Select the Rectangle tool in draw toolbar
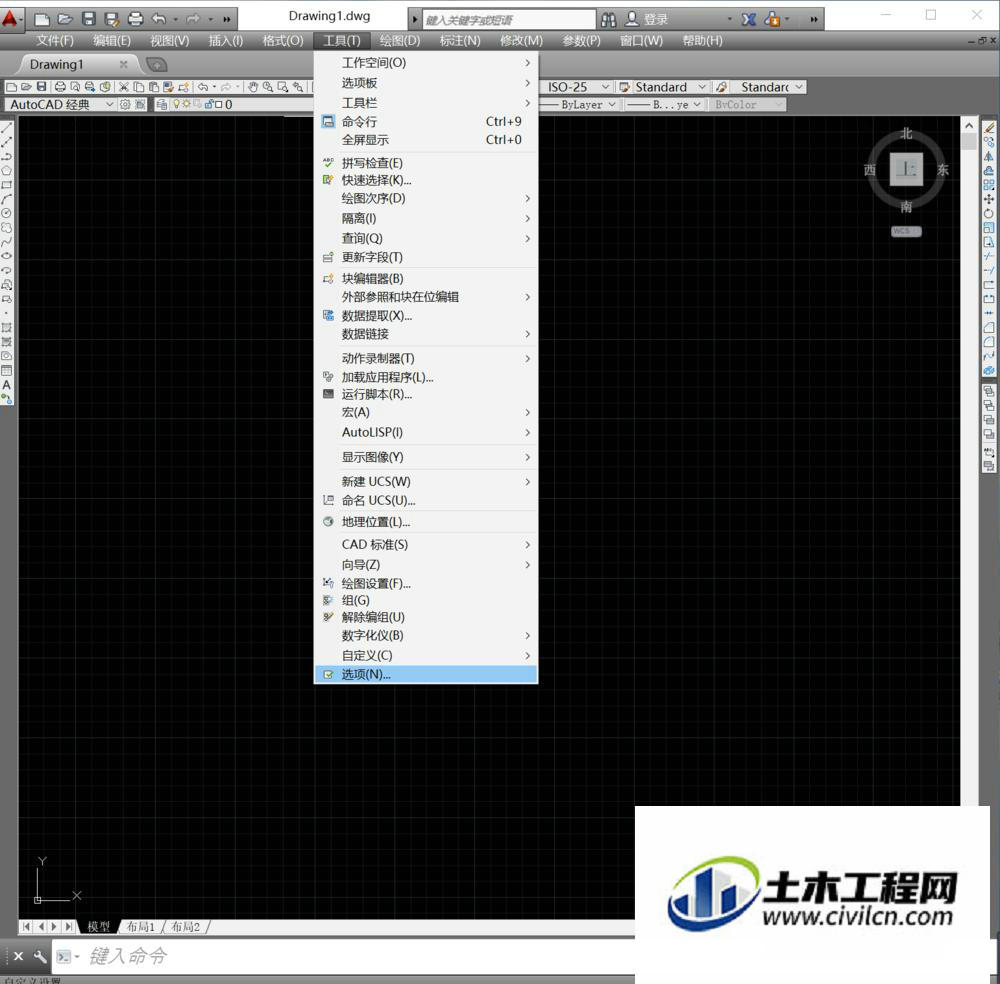Screen dimensions: 1000x984 (x=6, y=184)
